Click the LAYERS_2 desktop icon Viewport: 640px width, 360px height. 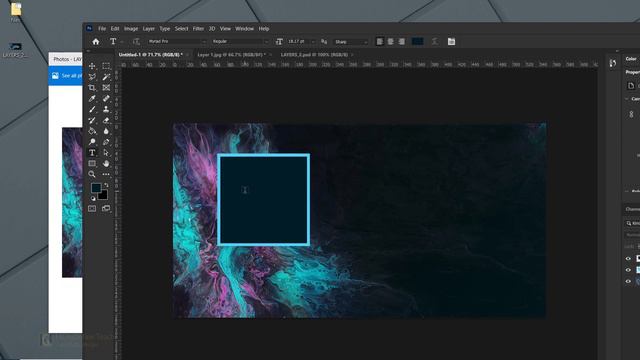coord(15,50)
